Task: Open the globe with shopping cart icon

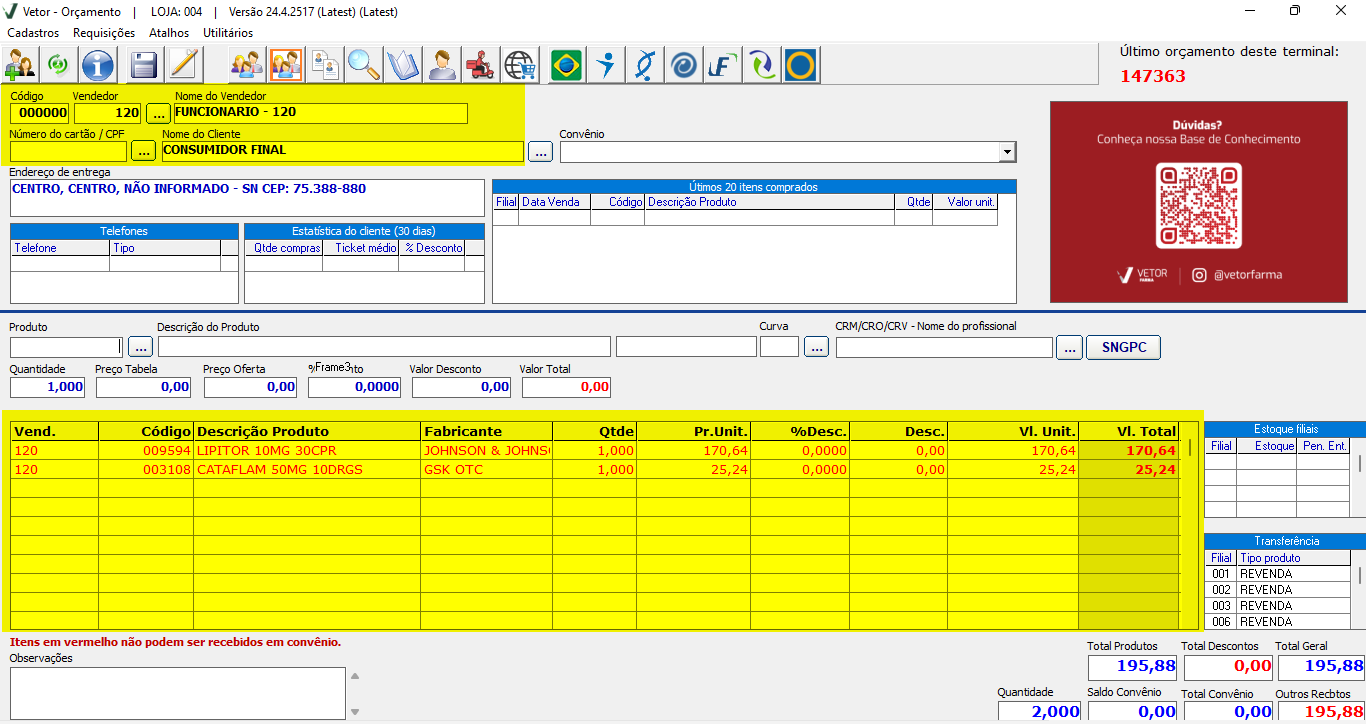Action: [520, 65]
